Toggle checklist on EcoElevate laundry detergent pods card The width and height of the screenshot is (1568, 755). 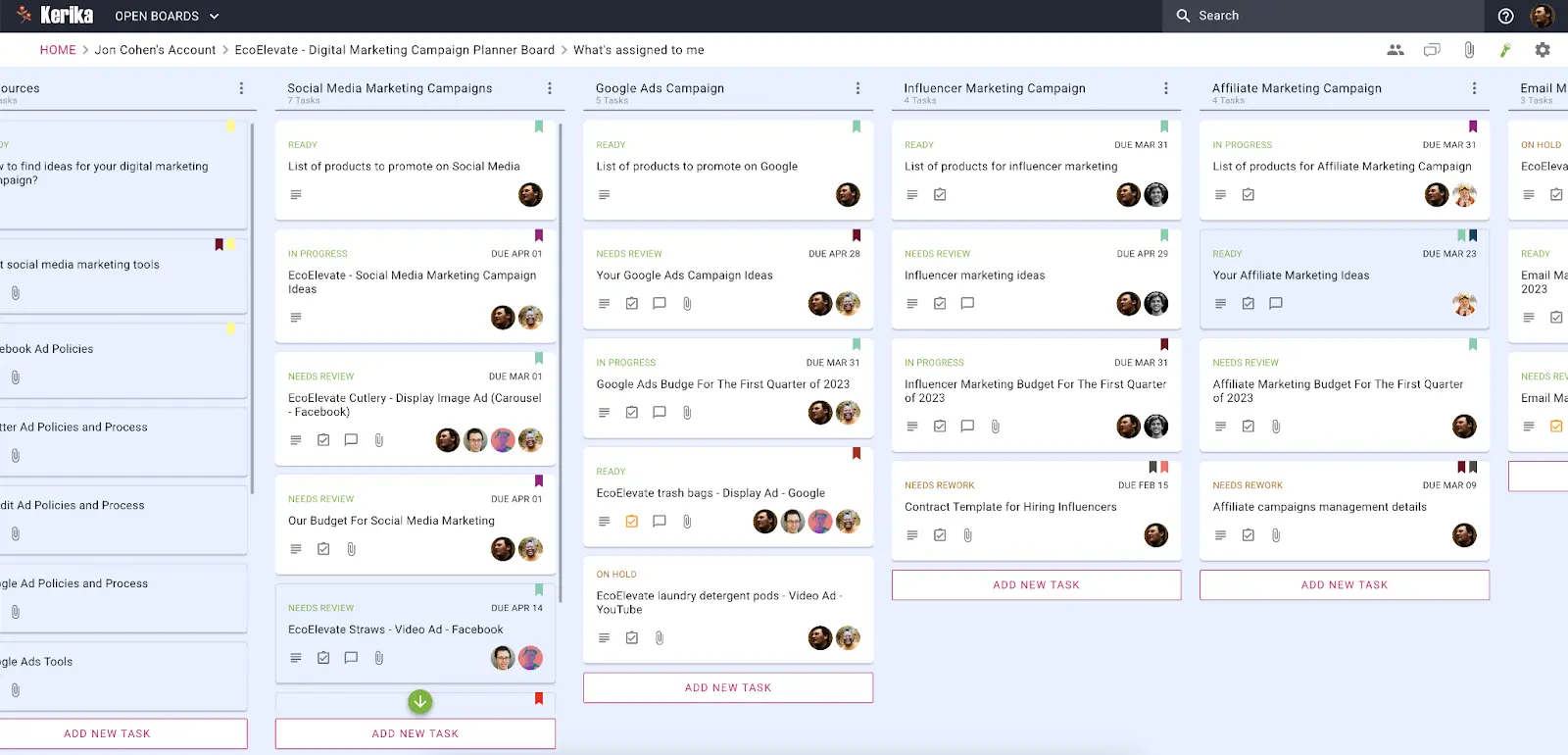tap(632, 638)
